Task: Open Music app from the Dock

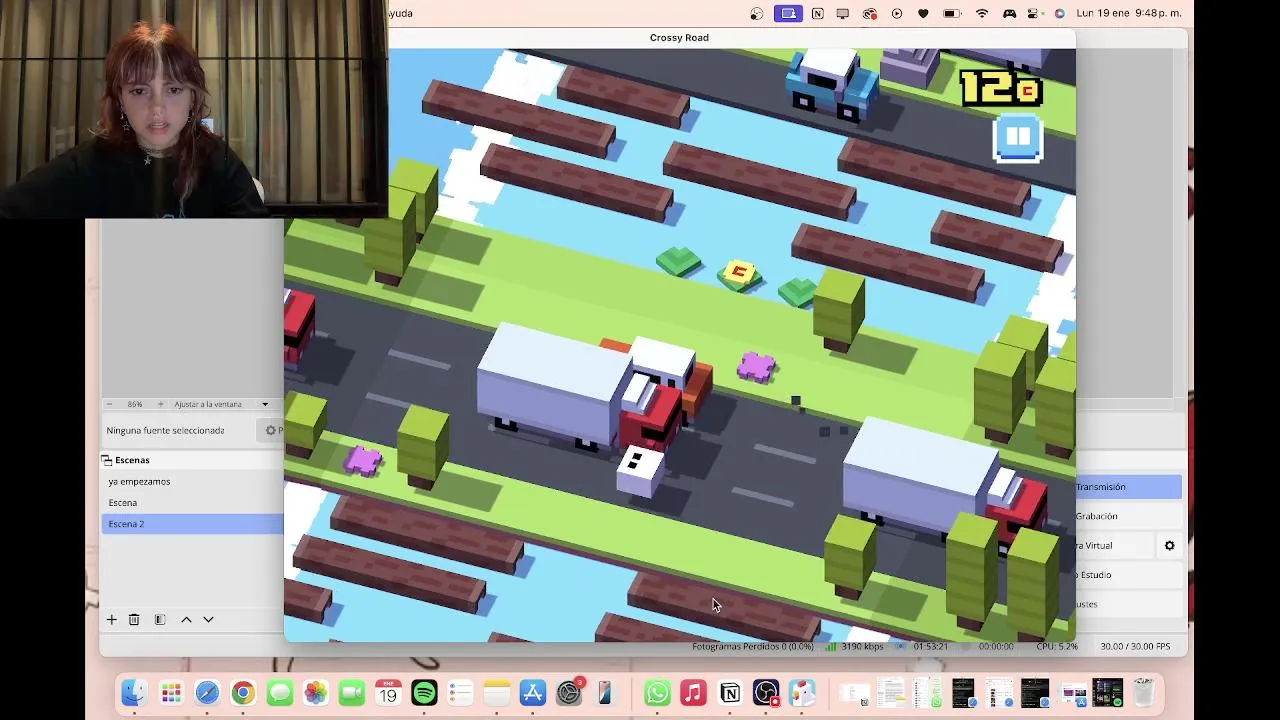Action: tap(693, 692)
